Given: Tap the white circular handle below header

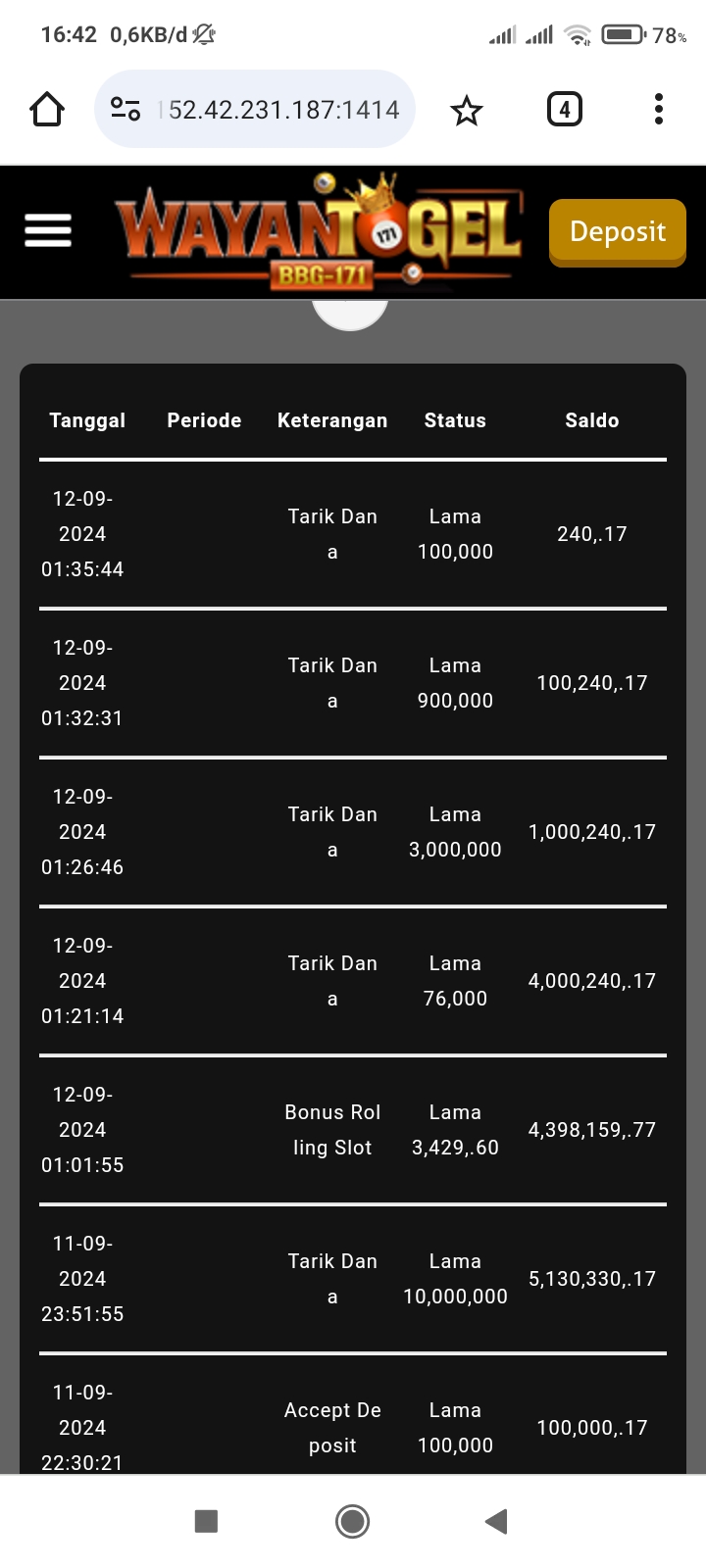Looking at the screenshot, I should coord(350,315).
